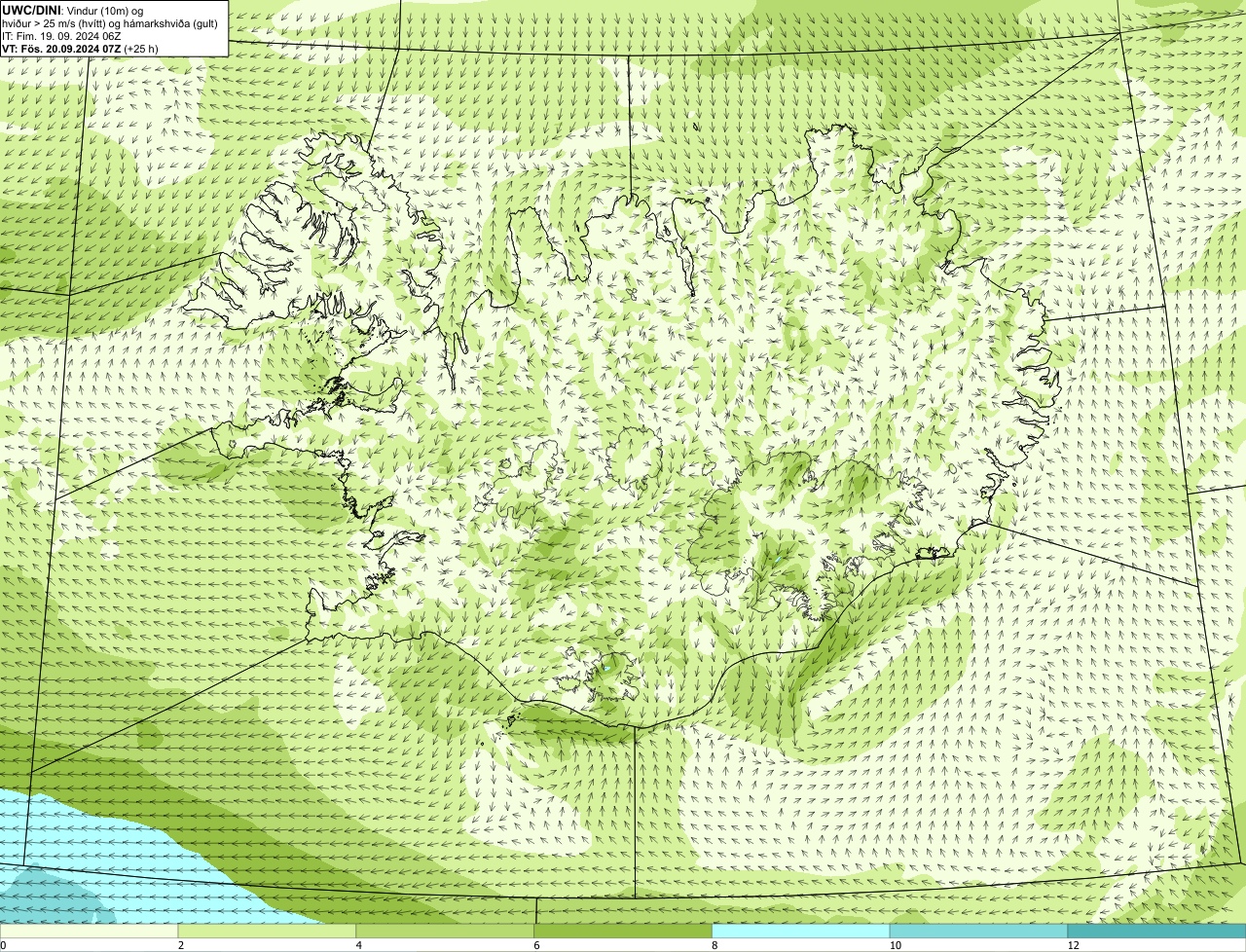This screenshot has height=952, width=1246.
Task: Click the "Vindur (10m) og" label
Action: pos(105,10)
